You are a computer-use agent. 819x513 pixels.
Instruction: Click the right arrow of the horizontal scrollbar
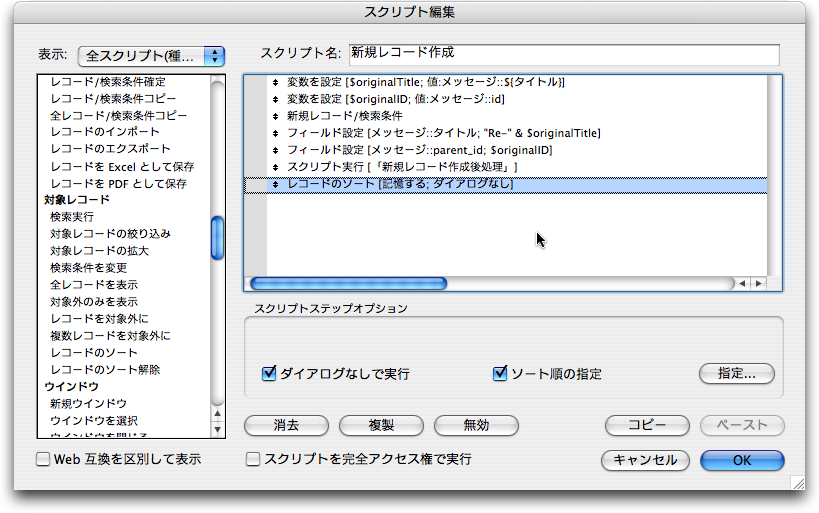[x=759, y=284]
